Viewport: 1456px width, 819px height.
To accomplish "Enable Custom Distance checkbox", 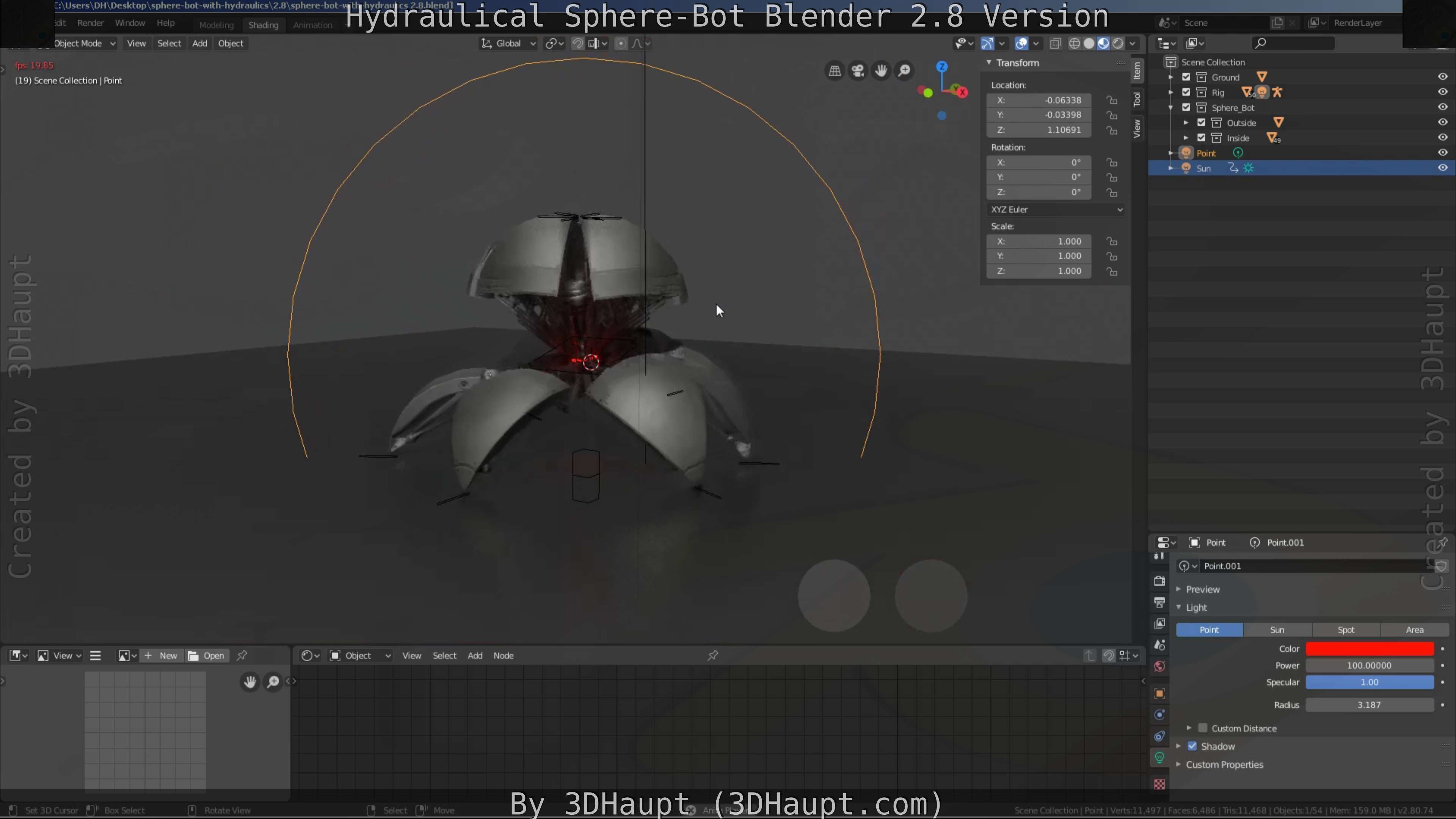I will [1203, 728].
